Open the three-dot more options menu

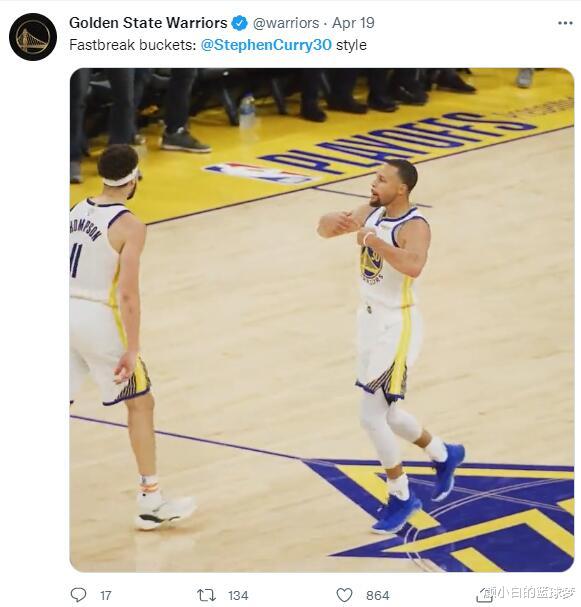pyautogui.click(x=565, y=23)
